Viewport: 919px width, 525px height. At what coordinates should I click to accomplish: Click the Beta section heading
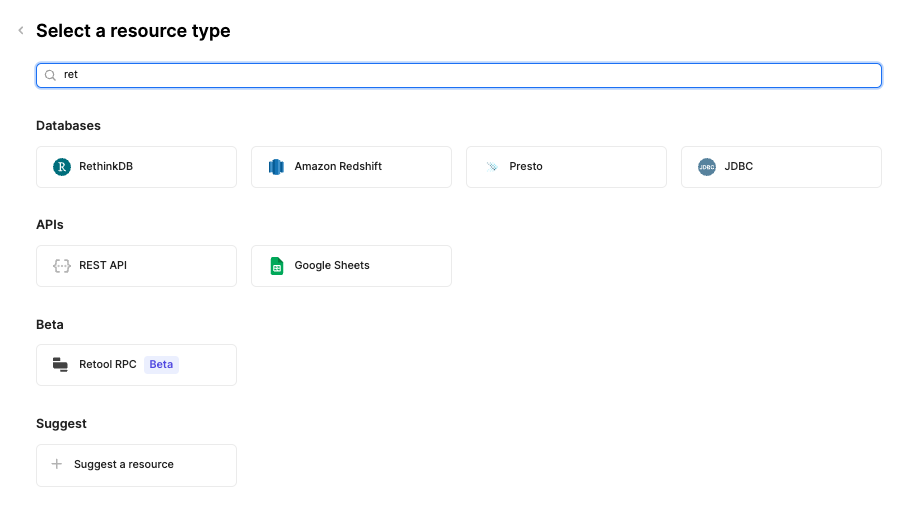(x=50, y=325)
